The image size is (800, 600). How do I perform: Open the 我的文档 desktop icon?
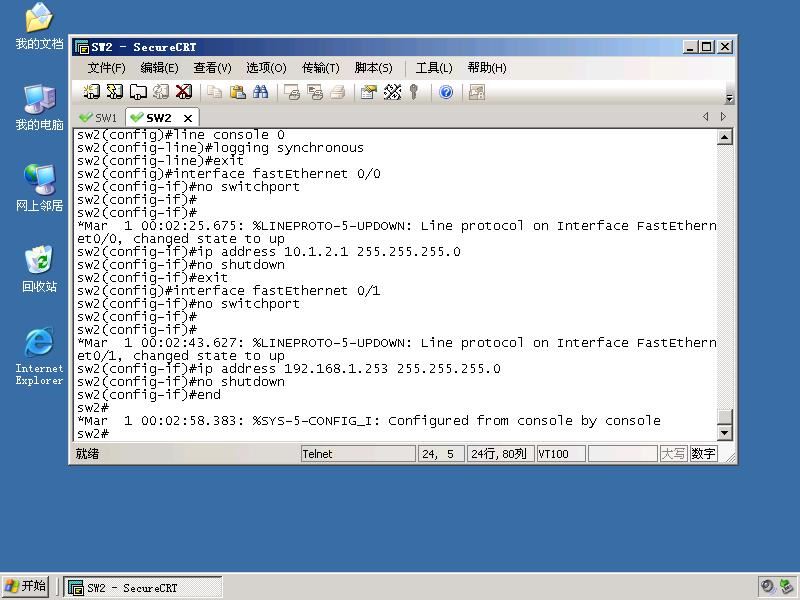click(x=39, y=27)
